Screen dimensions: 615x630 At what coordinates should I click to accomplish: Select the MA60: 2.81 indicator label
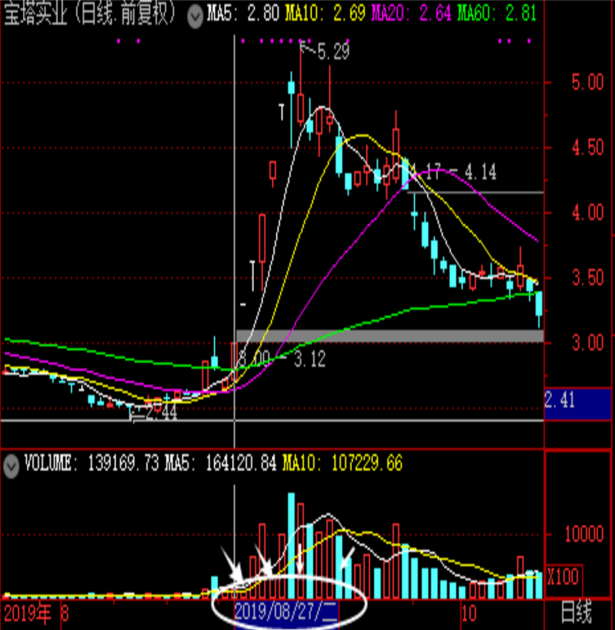point(497,14)
